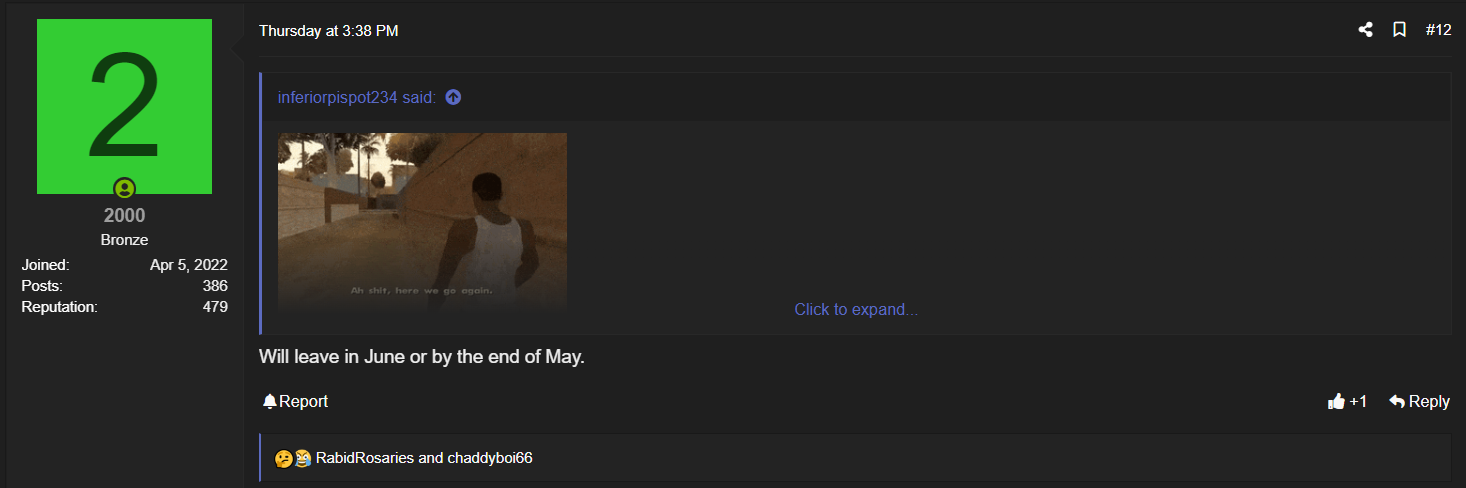Click the reaction emoji icons
This screenshot has width=1466, height=488.
pos(293,458)
